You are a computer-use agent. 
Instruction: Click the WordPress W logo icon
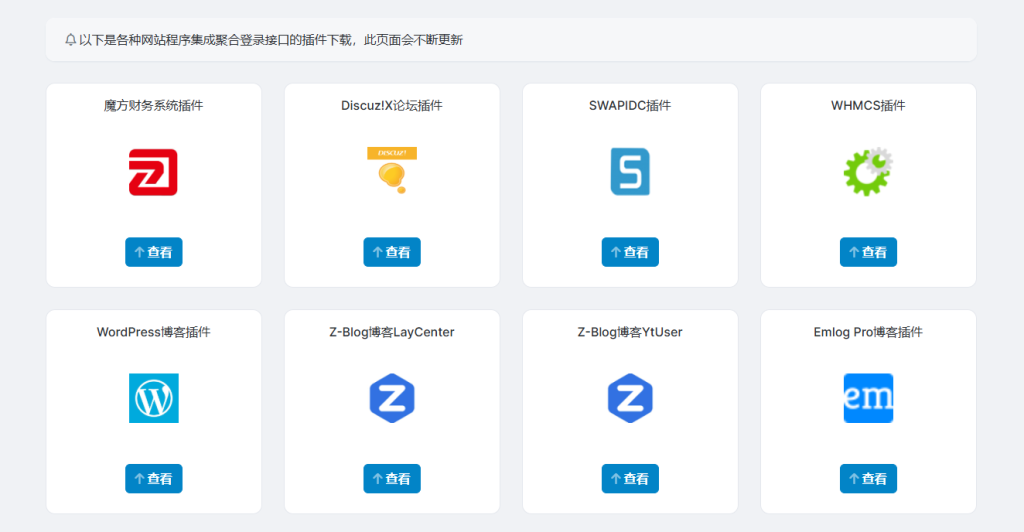tap(153, 398)
